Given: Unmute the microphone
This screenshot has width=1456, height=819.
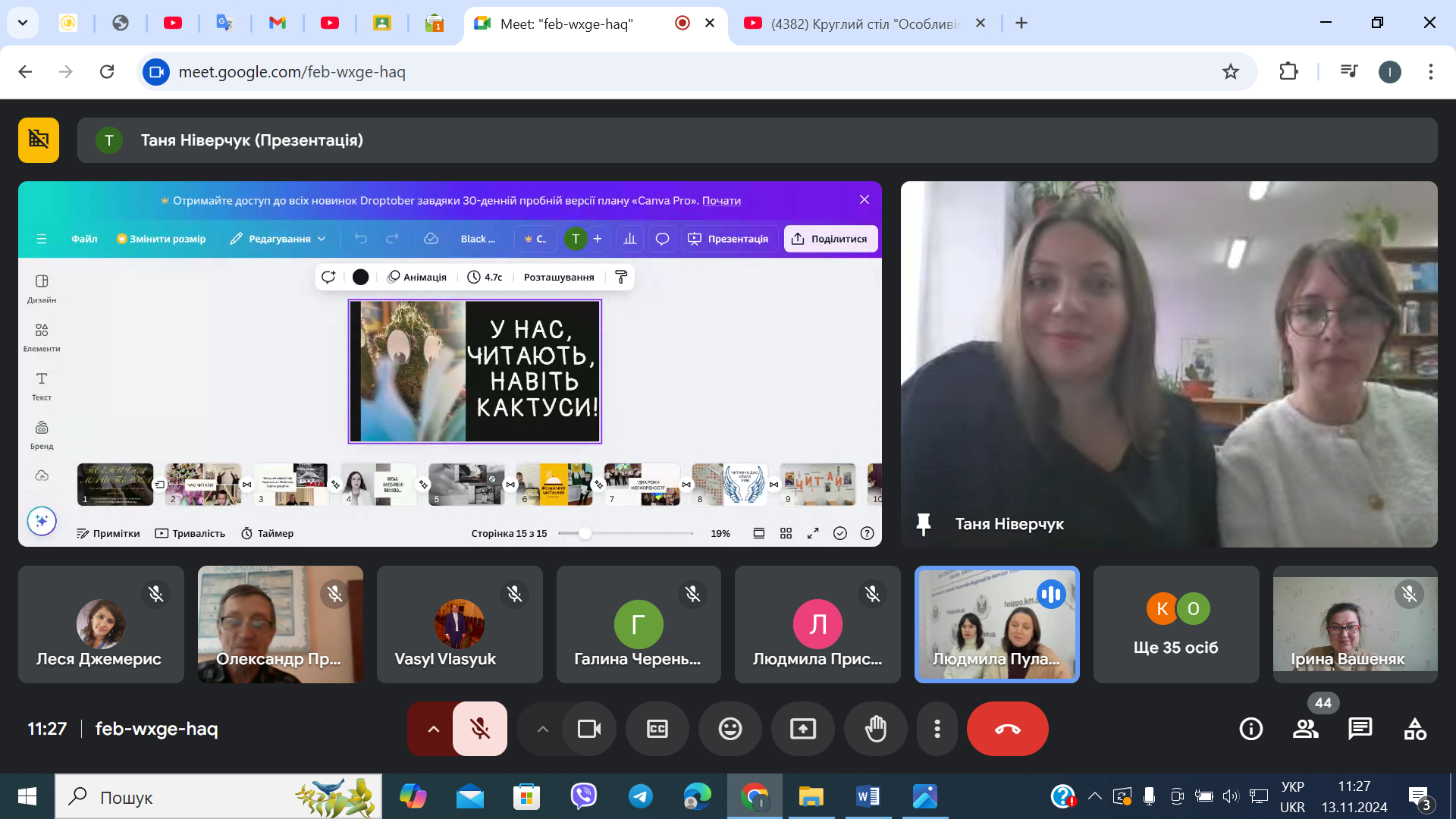Looking at the screenshot, I should pos(479,729).
